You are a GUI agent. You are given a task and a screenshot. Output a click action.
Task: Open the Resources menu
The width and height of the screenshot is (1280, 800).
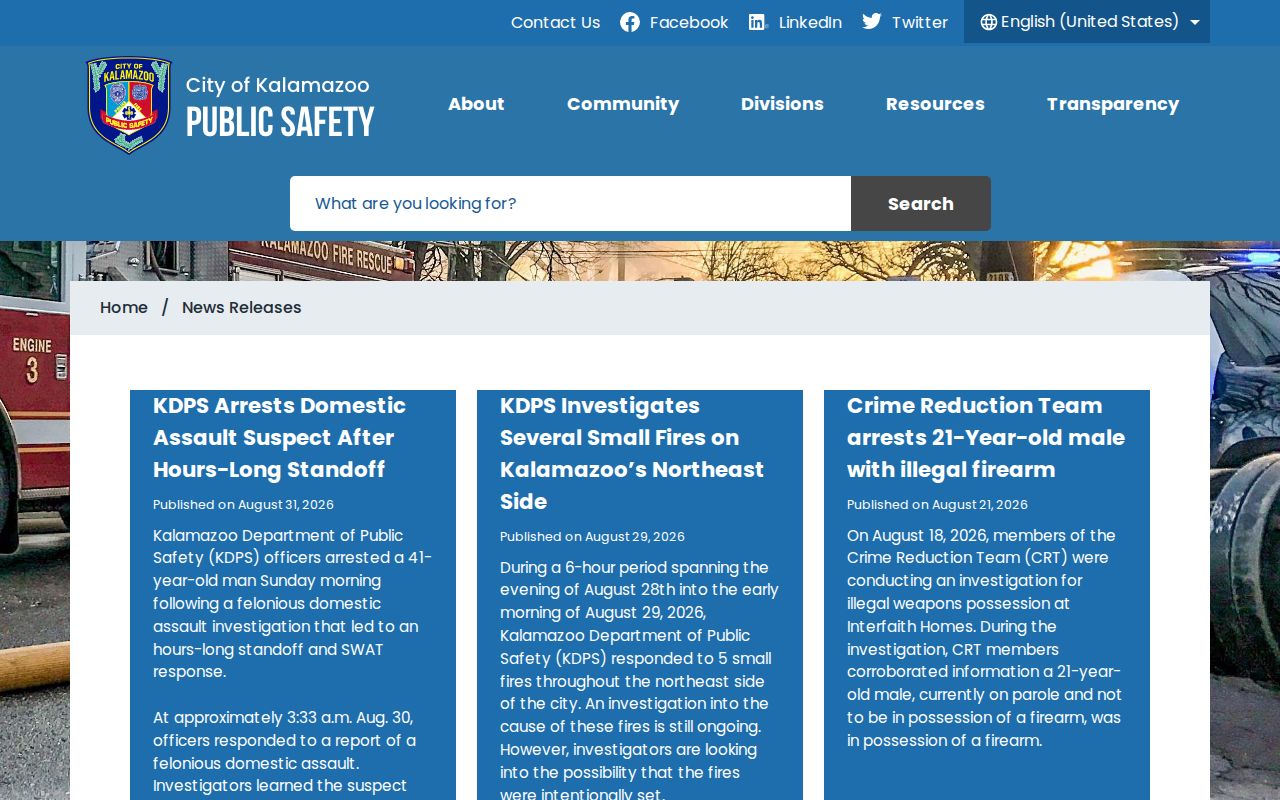click(x=935, y=104)
